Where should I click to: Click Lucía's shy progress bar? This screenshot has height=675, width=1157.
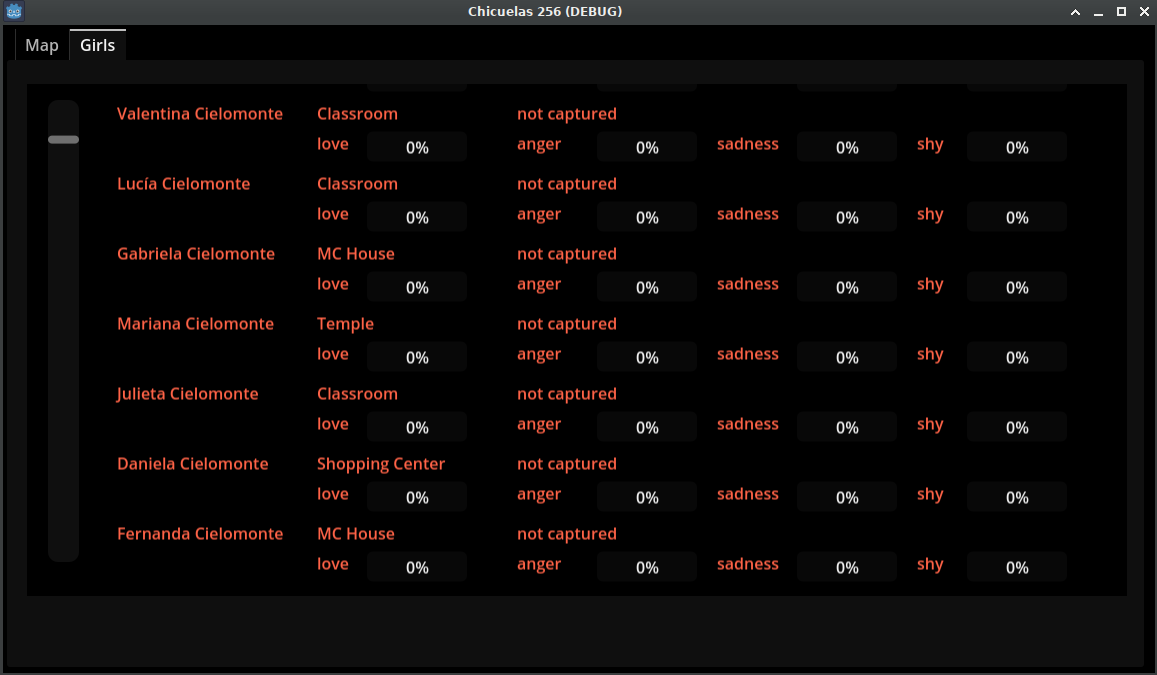(1017, 217)
